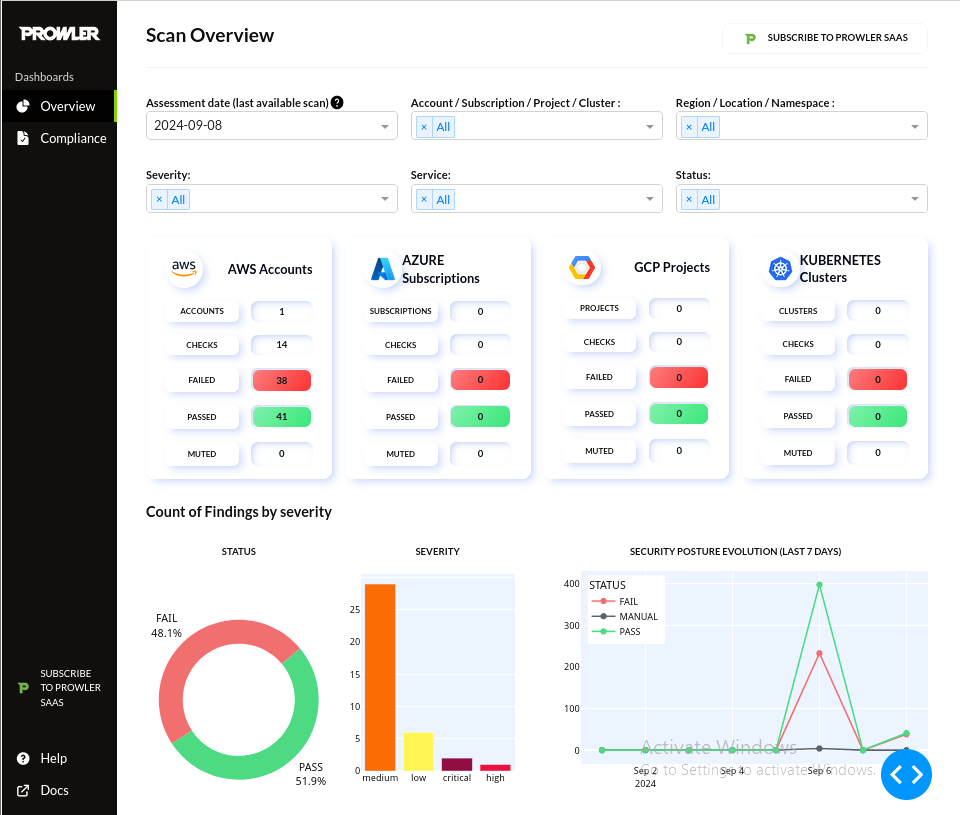Viewport: 960px width, 815px height.
Task: Click the PASS peak point on Sep 6
Action: coord(819,585)
